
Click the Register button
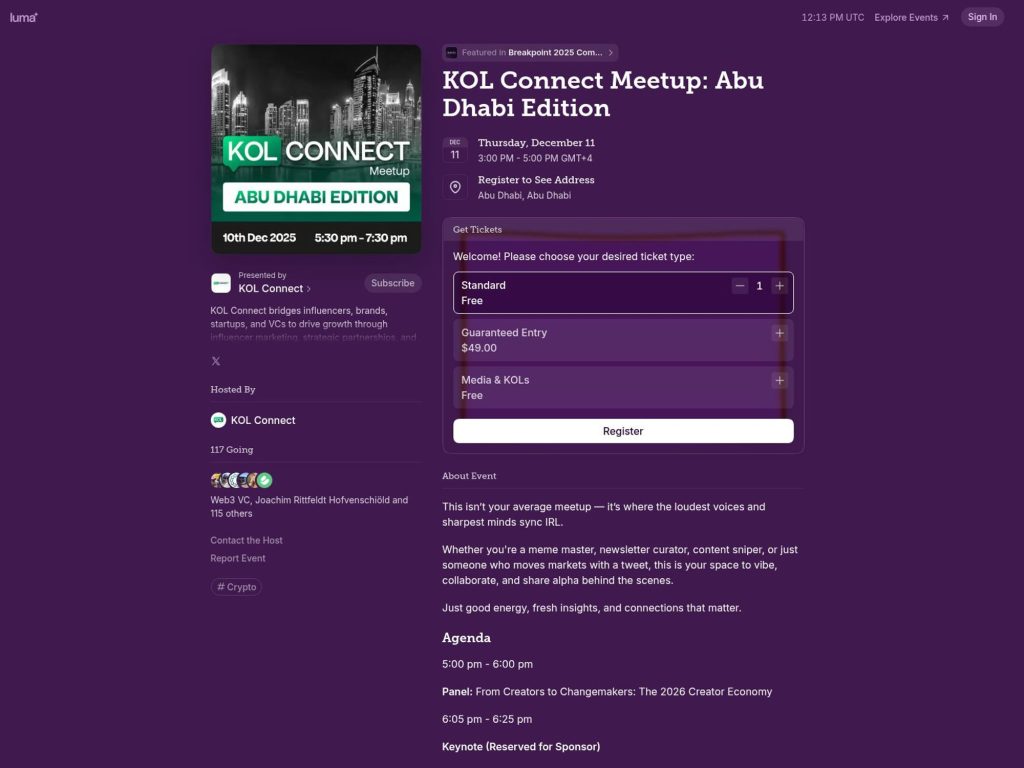(x=622, y=430)
